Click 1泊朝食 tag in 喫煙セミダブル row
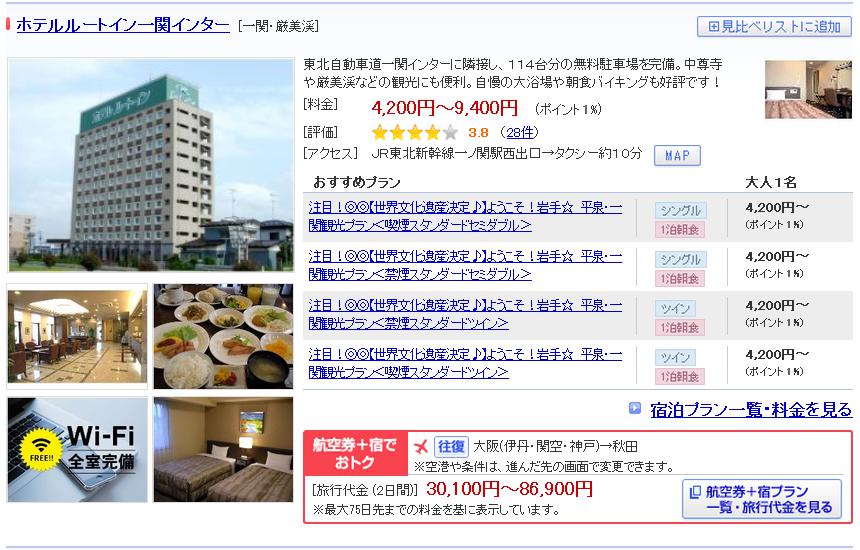860x550 pixels. click(679, 230)
